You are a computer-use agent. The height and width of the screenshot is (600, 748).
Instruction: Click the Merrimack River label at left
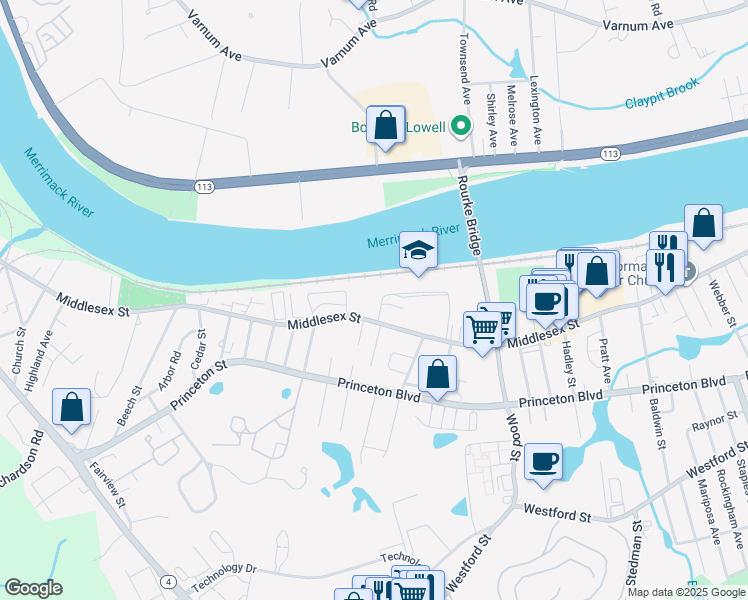59,183
